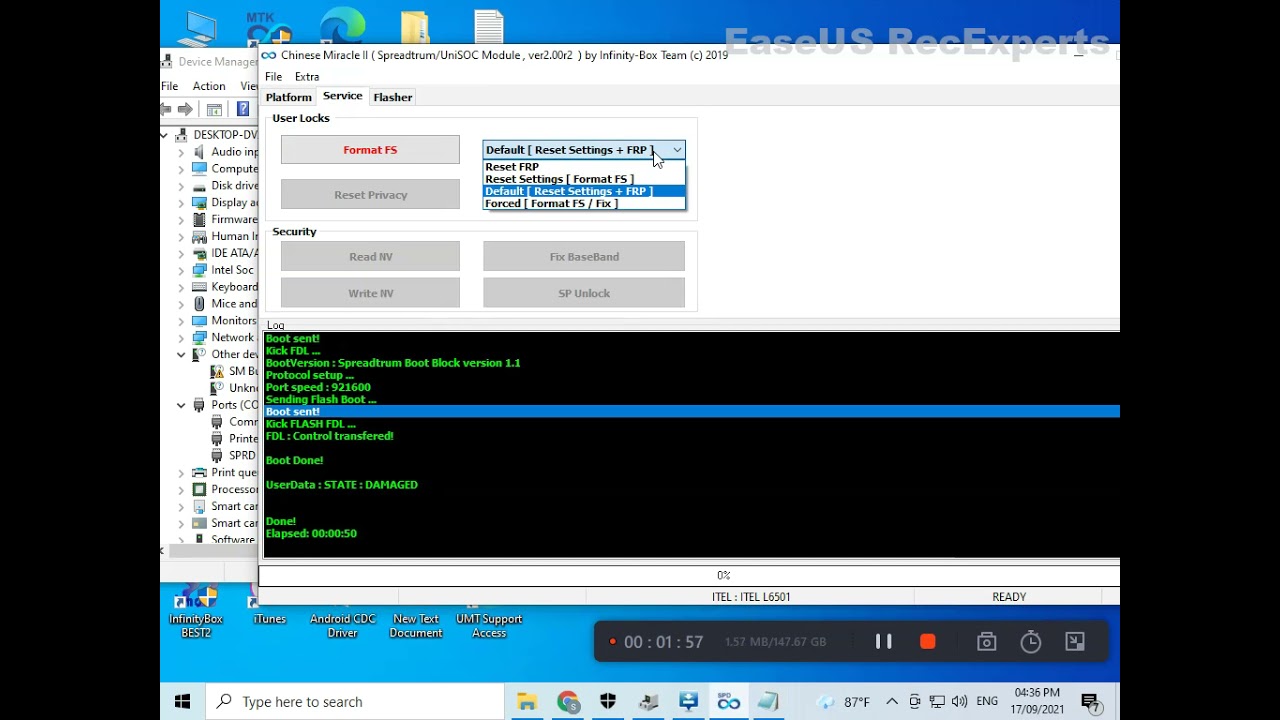Viewport: 1280px width, 720px height.
Task: Expand the Disk drives category
Action: (181, 186)
